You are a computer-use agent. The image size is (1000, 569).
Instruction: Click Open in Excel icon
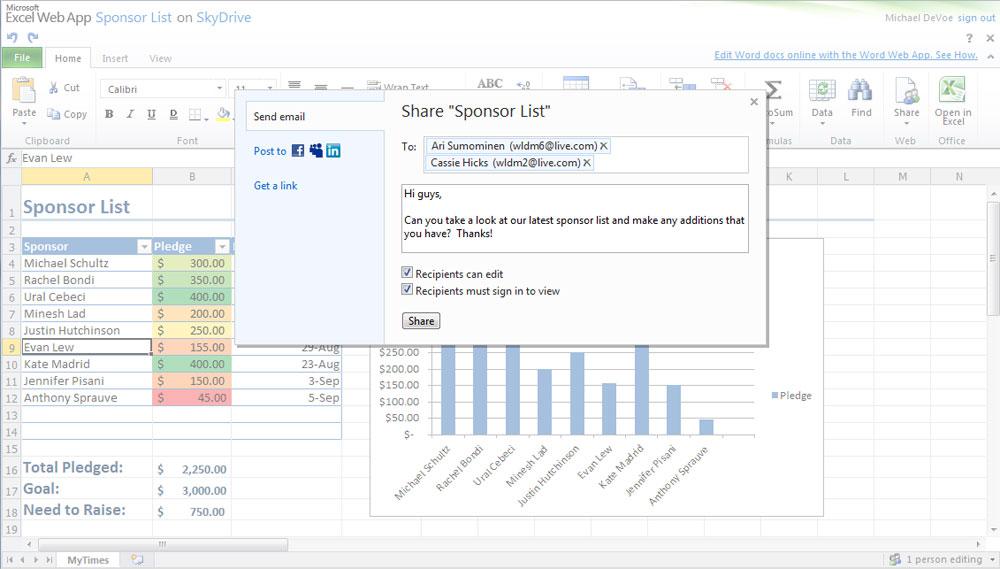pos(952,89)
